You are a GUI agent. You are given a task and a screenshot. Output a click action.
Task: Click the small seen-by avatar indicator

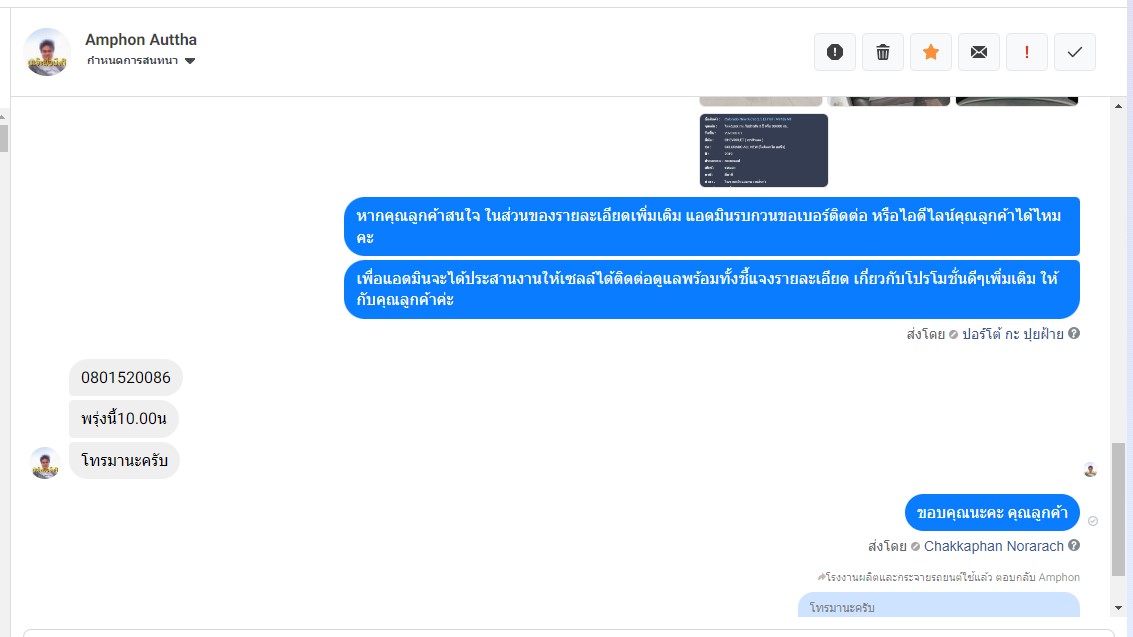coord(1090,470)
